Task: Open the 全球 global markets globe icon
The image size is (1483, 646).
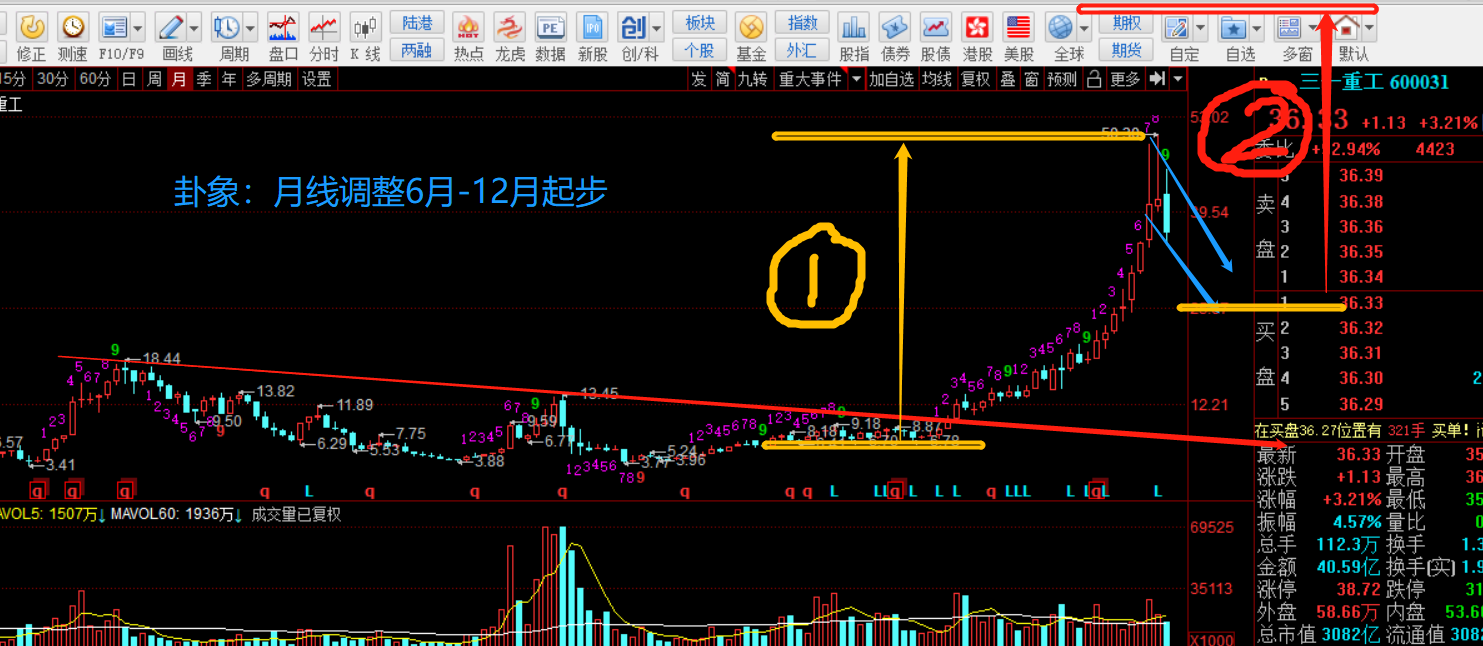Action: [x=1060, y=27]
